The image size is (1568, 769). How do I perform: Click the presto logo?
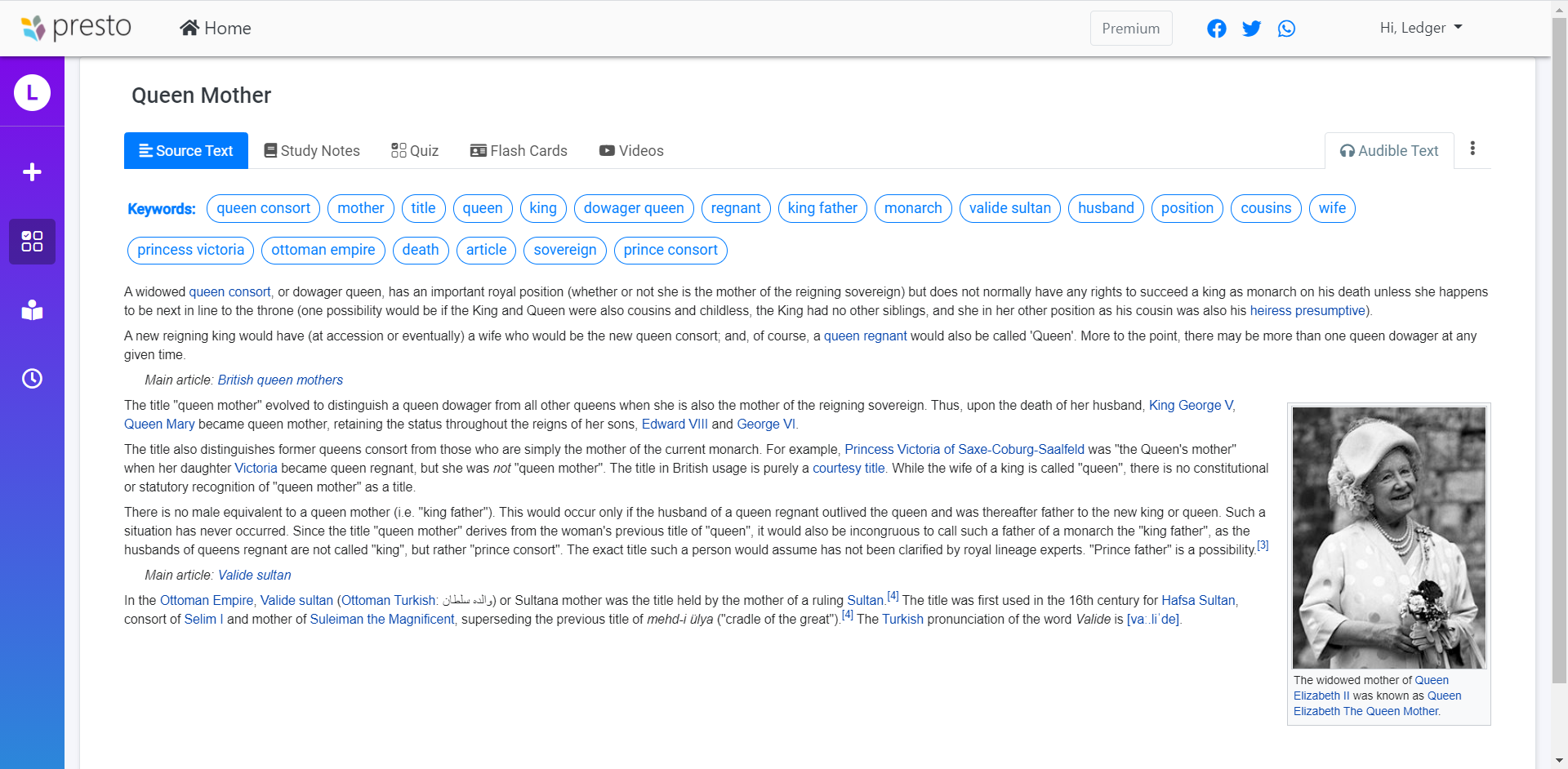[76, 28]
